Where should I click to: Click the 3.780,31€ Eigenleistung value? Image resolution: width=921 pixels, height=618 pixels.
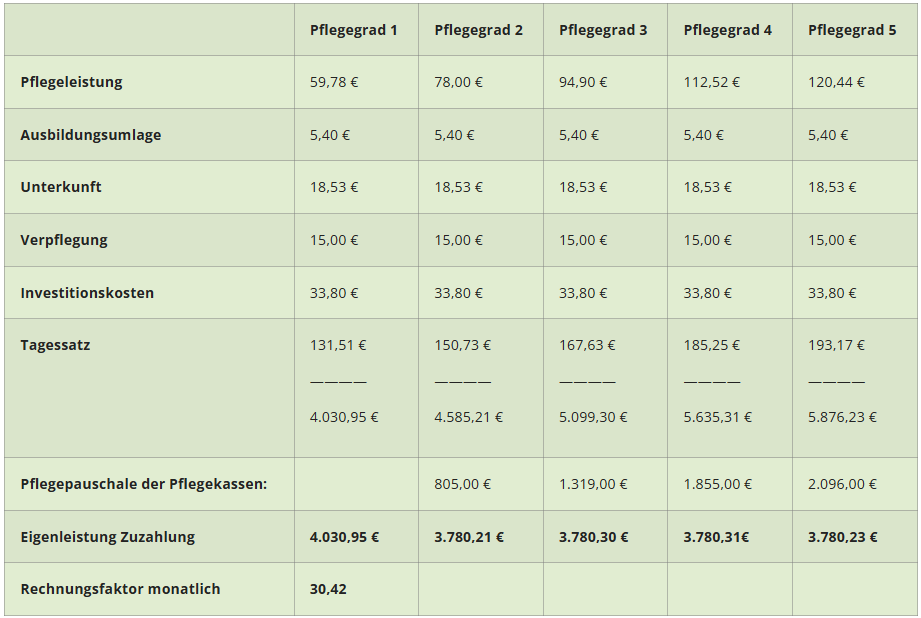coord(717,537)
